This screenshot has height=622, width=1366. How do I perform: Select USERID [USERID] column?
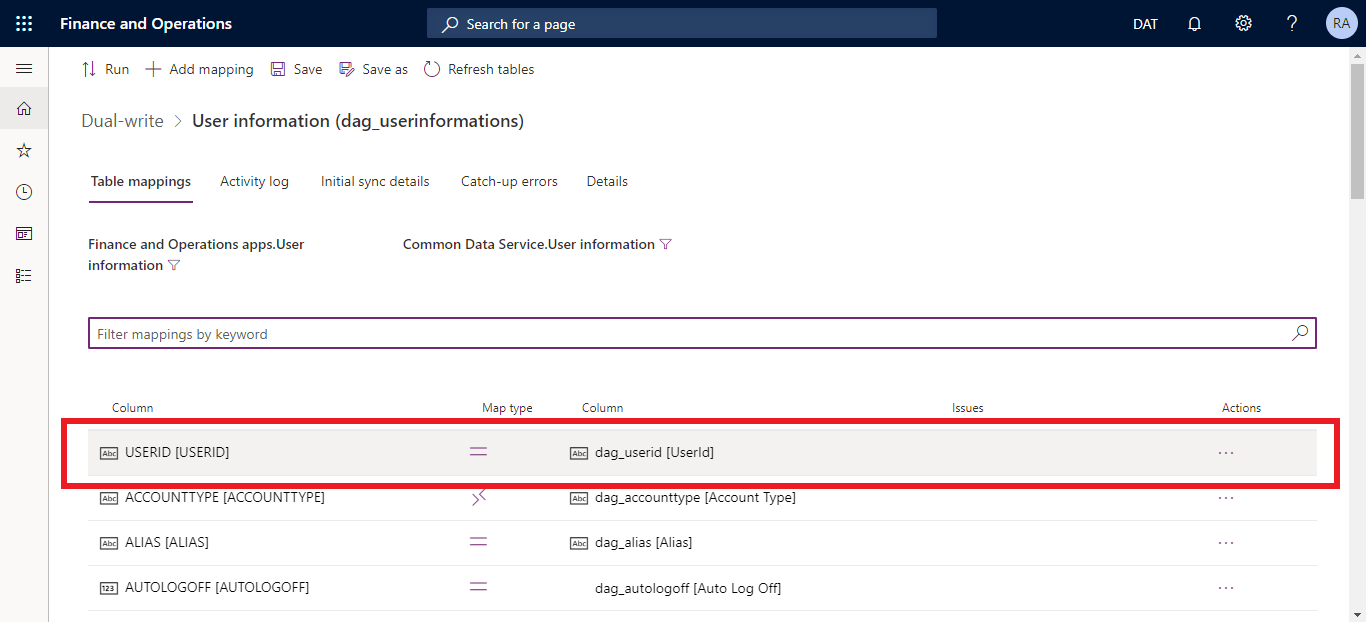coord(177,452)
